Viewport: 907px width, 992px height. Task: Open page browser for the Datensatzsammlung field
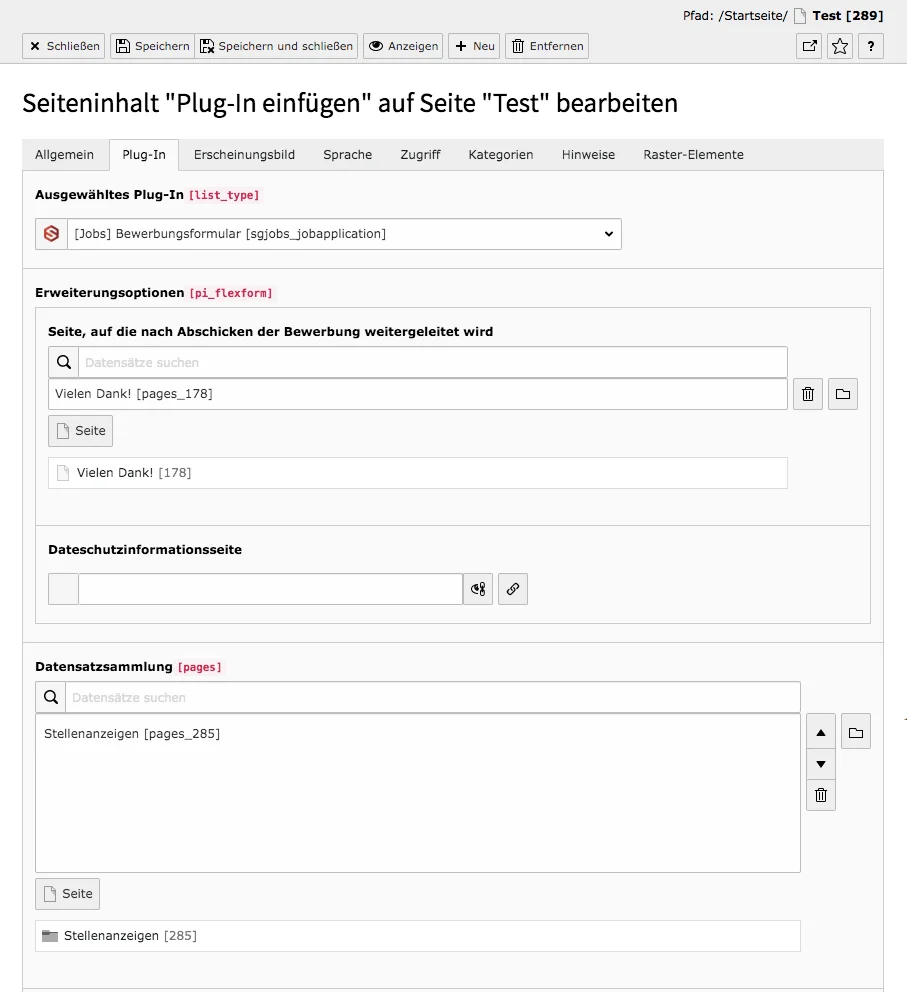[x=855, y=731]
